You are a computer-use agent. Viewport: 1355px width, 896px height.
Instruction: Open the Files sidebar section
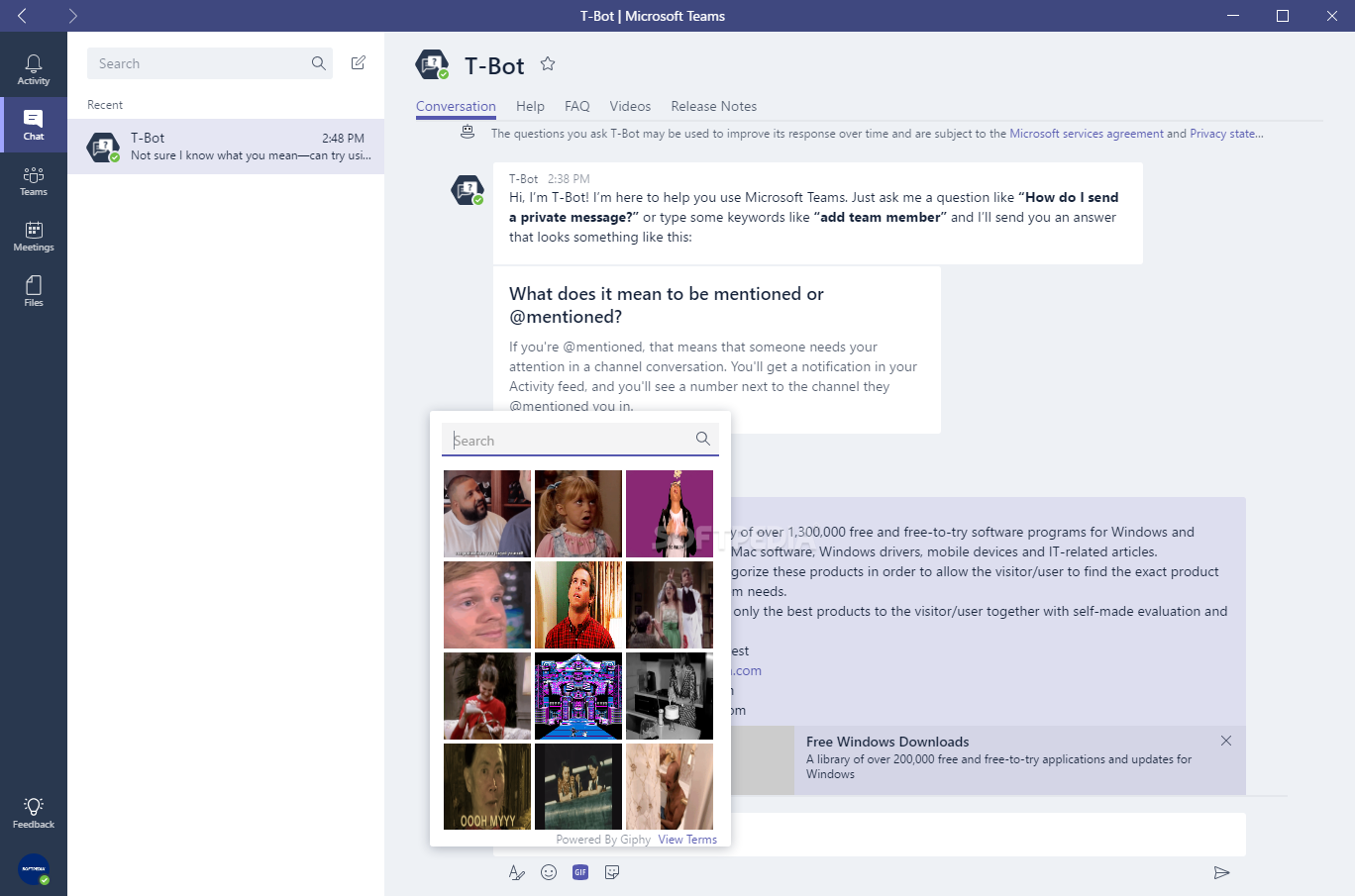point(34,291)
